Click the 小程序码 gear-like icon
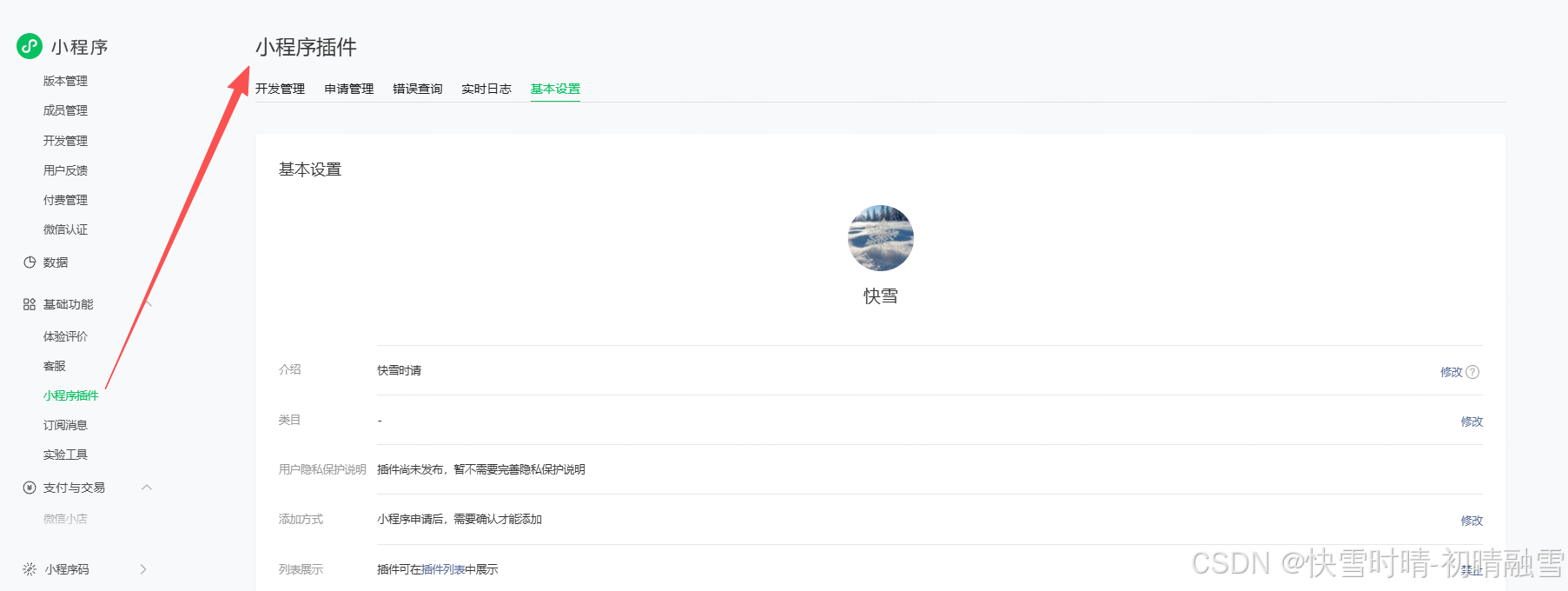Screen dimensions: 1568x591 click(x=30, y=569)
